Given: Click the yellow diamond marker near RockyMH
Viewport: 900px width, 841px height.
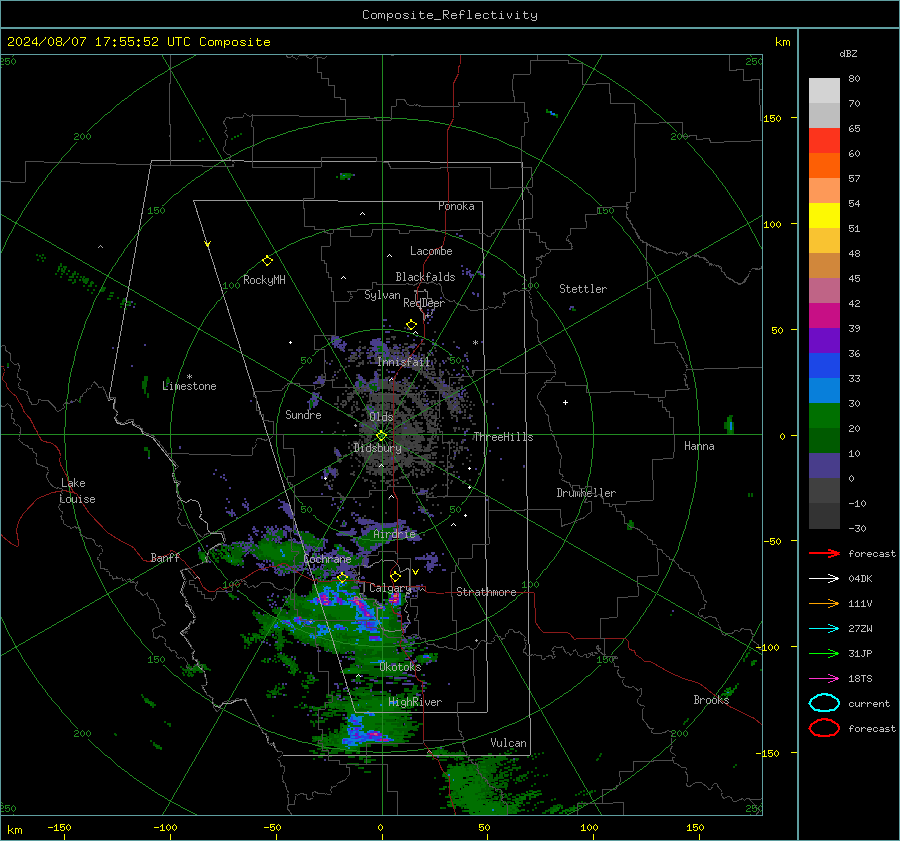Looking at the screenshot, I should click(x=267, y=261).
